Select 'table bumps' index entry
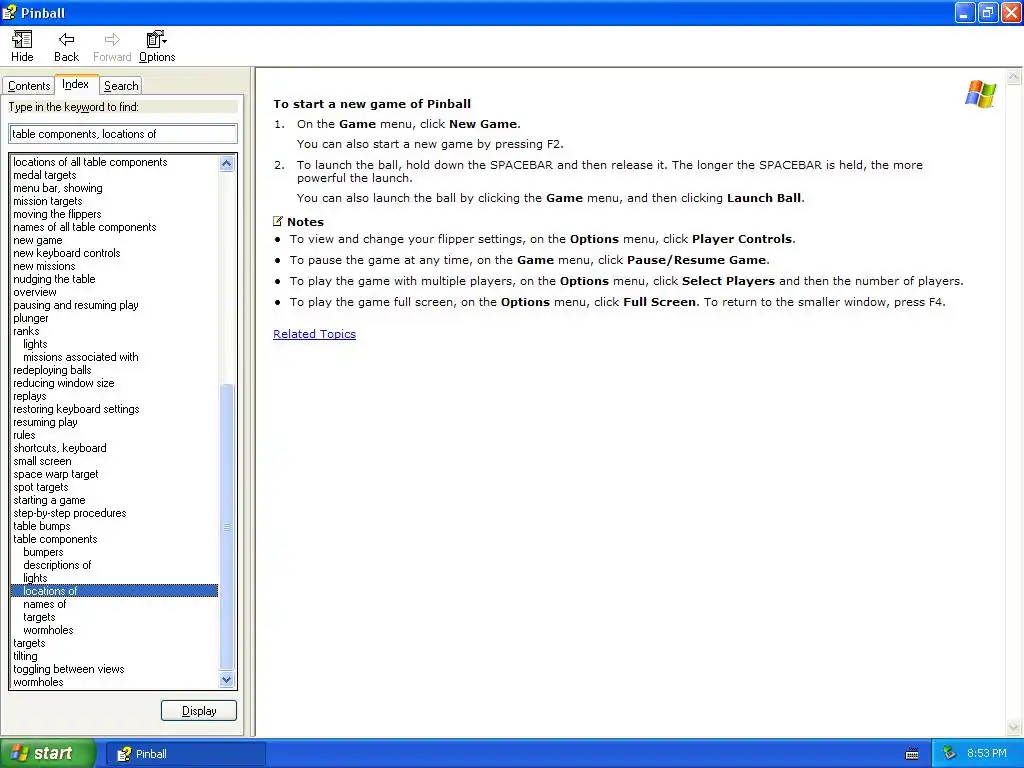 click(41, 526)
